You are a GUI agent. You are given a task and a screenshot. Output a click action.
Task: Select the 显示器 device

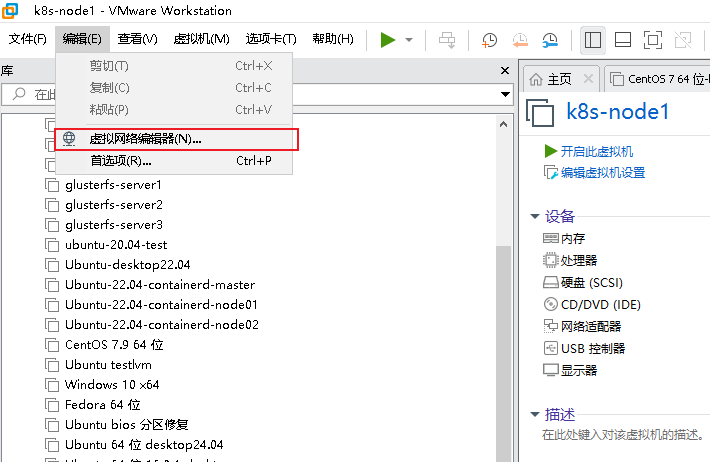point(570,370)
